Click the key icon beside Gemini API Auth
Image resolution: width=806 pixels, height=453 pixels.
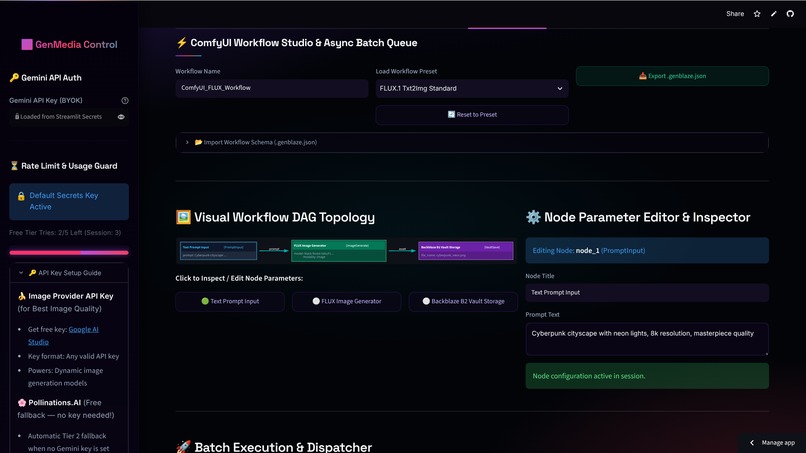pyautogui.click(x=14, y=78)
